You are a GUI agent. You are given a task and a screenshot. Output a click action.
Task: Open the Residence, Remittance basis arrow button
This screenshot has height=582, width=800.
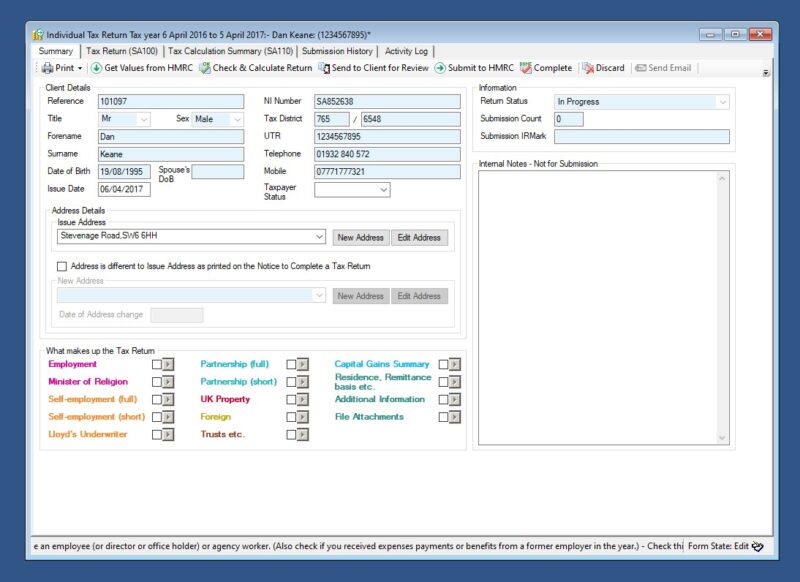click(x=455, y=382)
